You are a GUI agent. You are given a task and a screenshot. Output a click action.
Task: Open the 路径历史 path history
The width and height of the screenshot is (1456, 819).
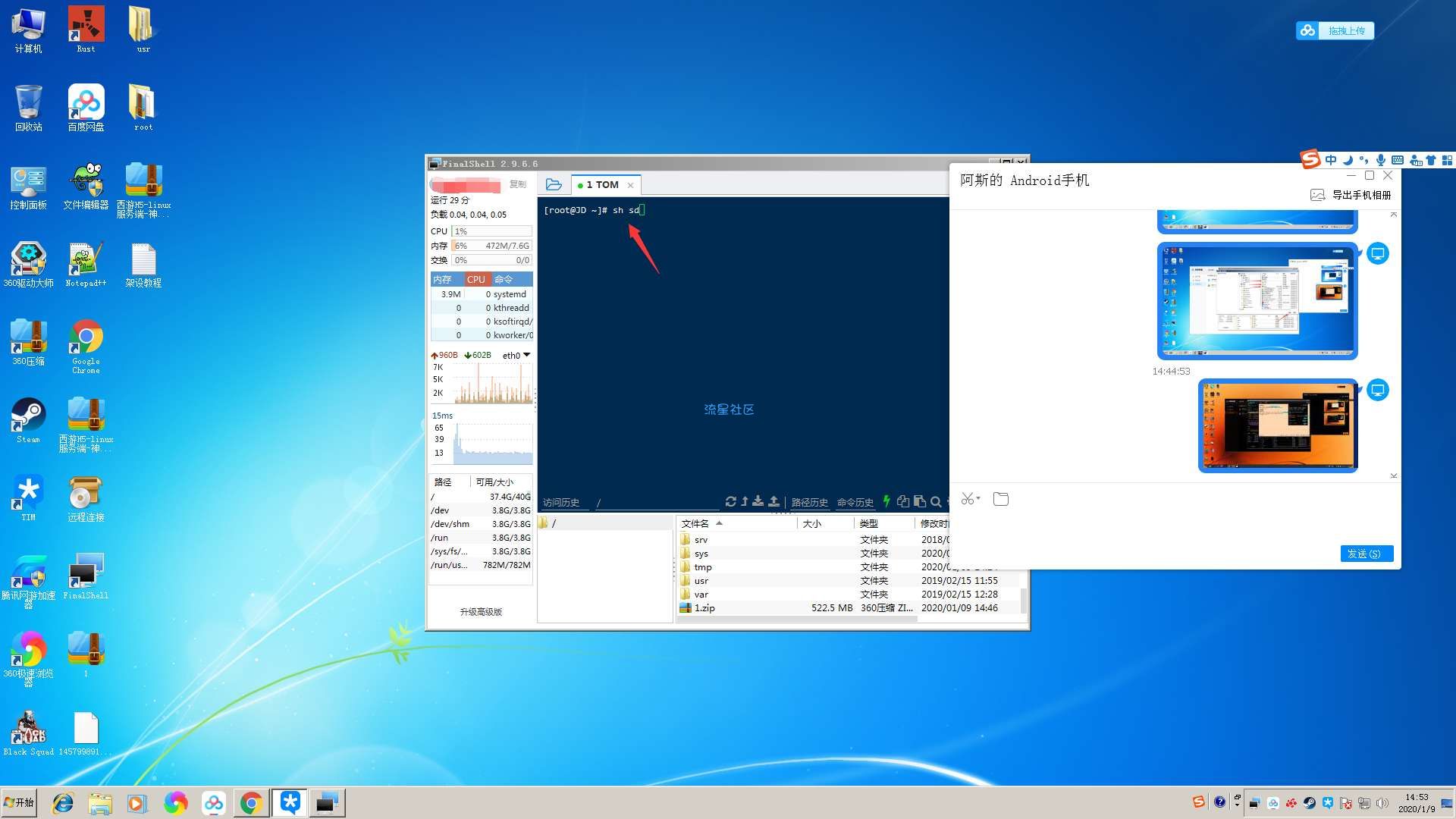coord(809,502)
